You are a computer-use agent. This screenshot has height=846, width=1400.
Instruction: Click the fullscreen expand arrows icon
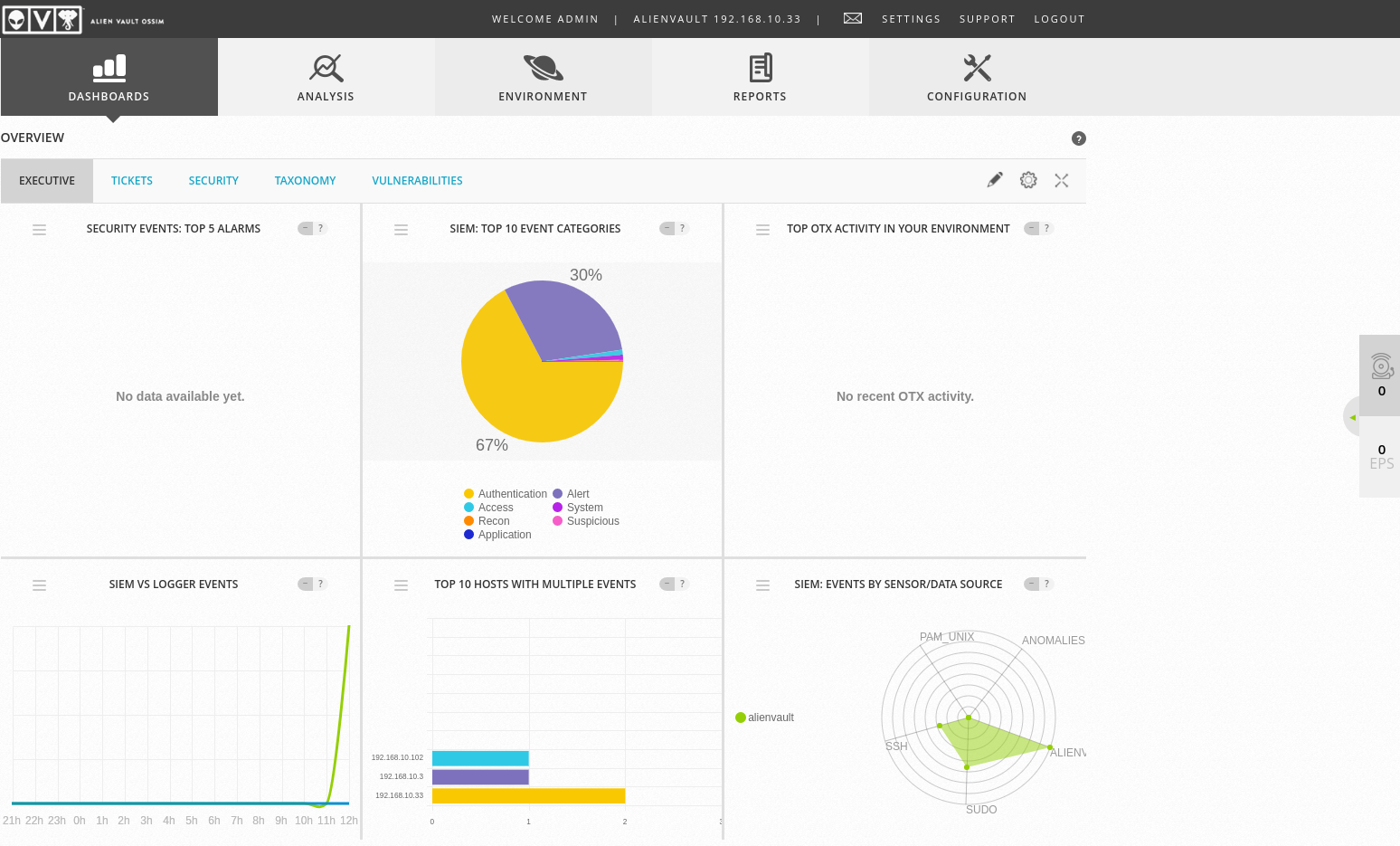coord(1062,180)
